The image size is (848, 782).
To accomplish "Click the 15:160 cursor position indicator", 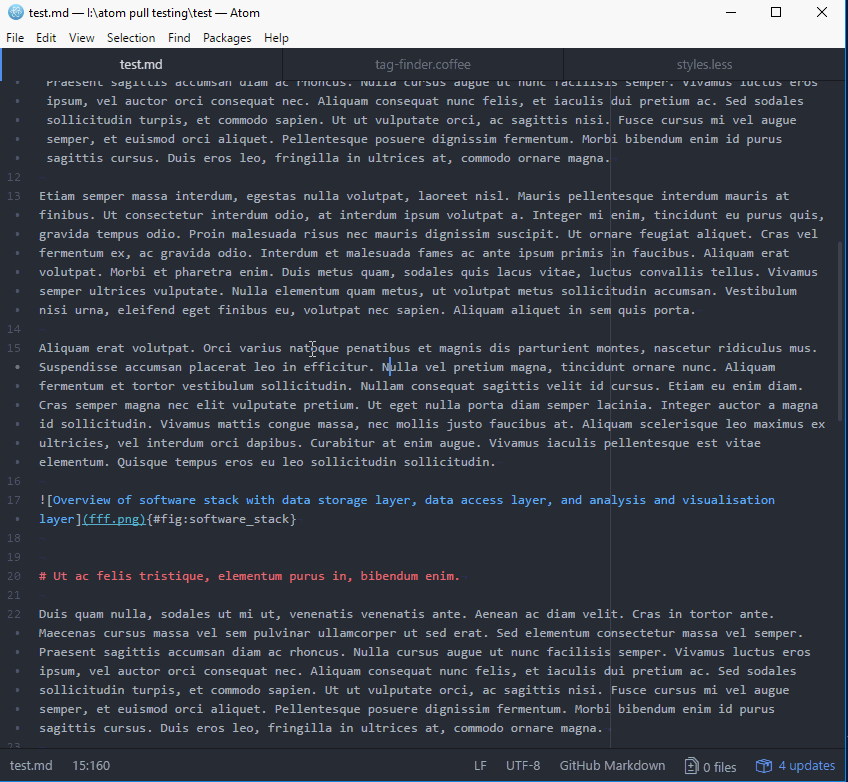I will pos(90,765).
